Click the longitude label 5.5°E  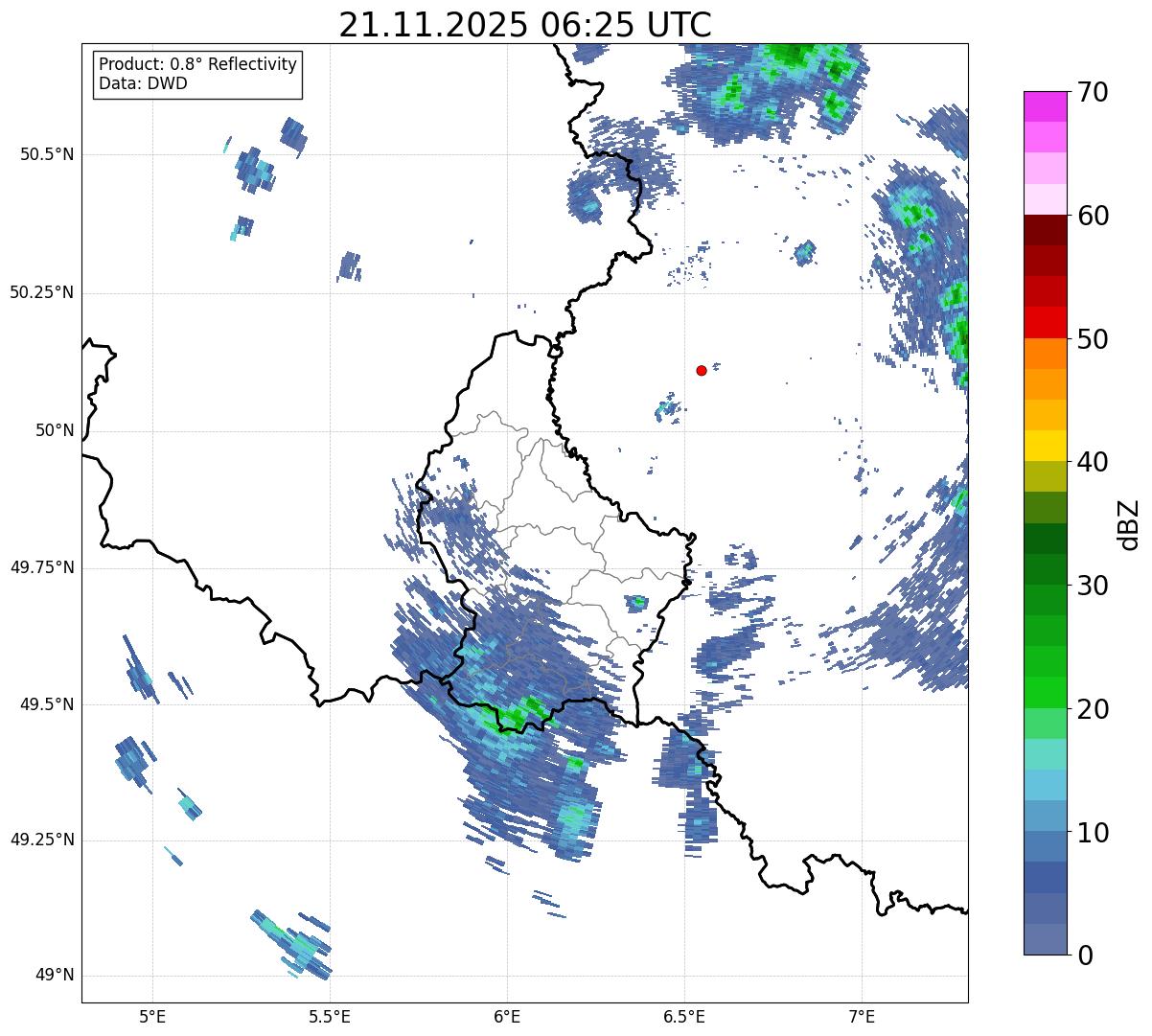point(330,1016)
